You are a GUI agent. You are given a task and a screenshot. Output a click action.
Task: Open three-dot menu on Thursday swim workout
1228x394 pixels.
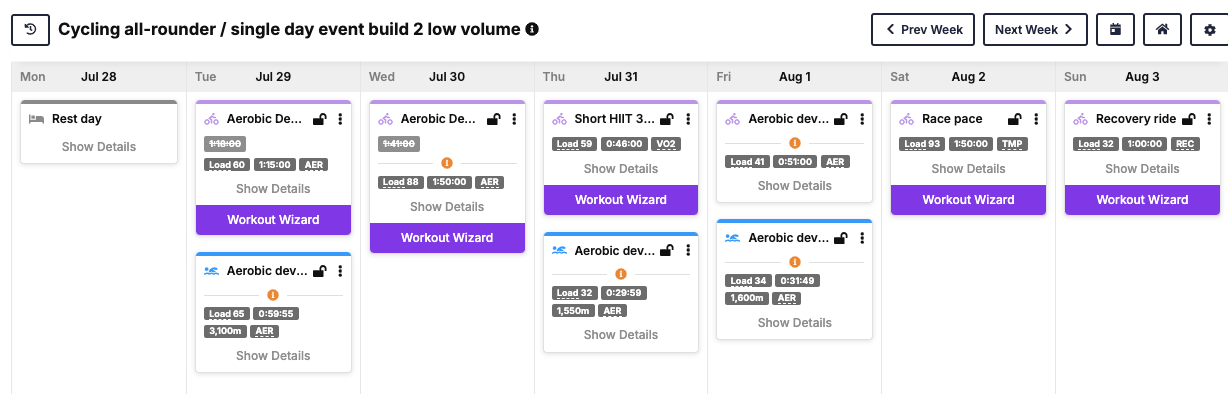688,250
